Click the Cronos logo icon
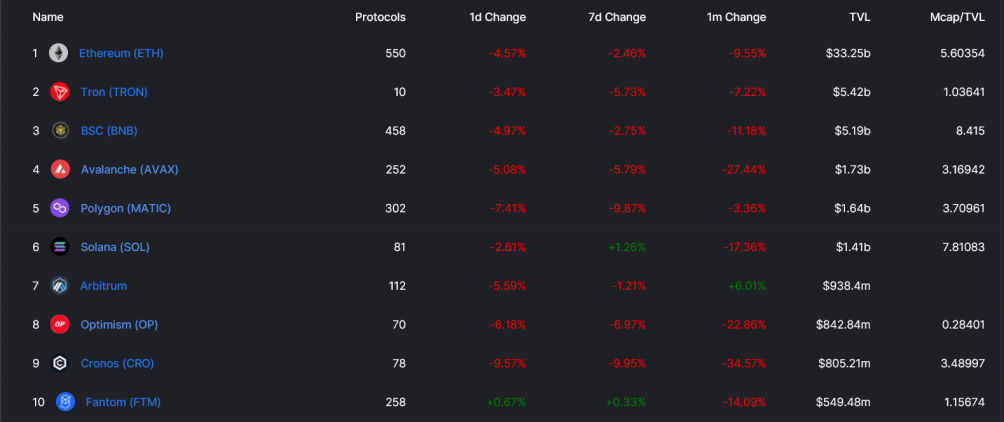The width and height of the screenshot is (1004, 422). tap(60, 363)
